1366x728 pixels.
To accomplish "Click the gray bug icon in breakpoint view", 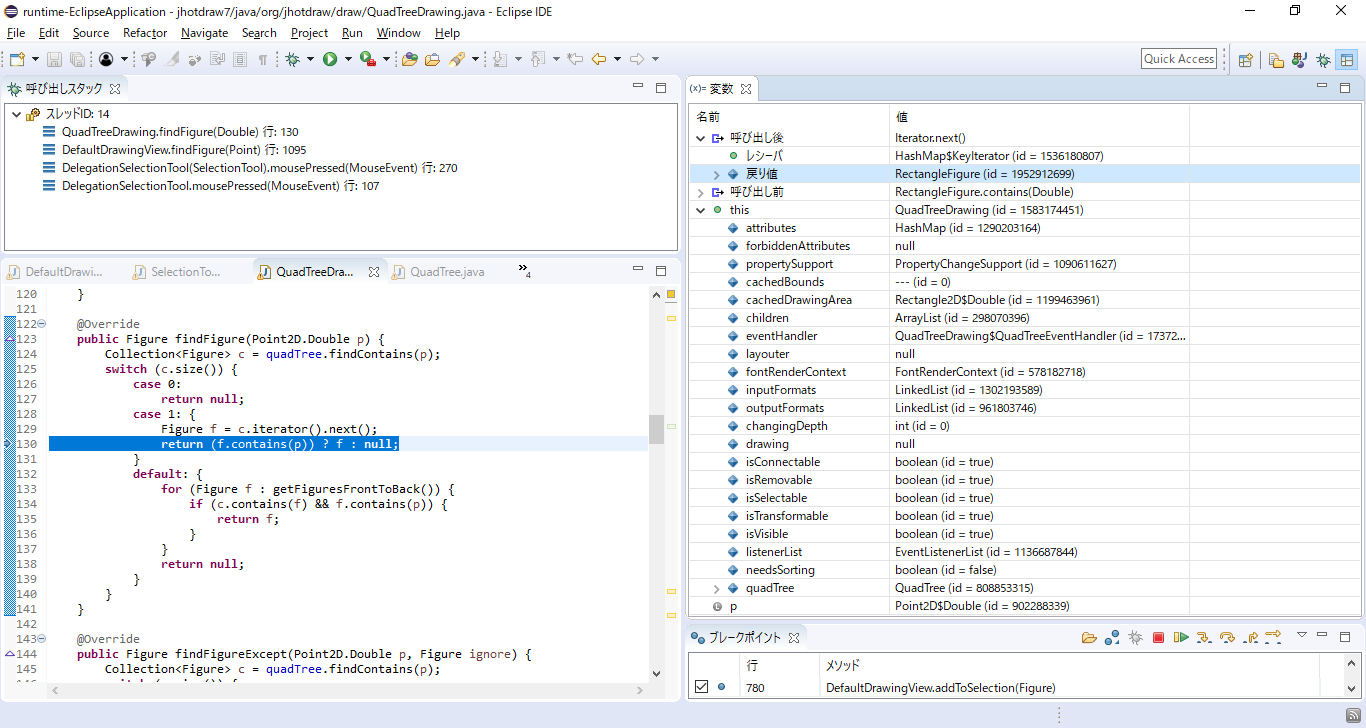I will 1135,637.
